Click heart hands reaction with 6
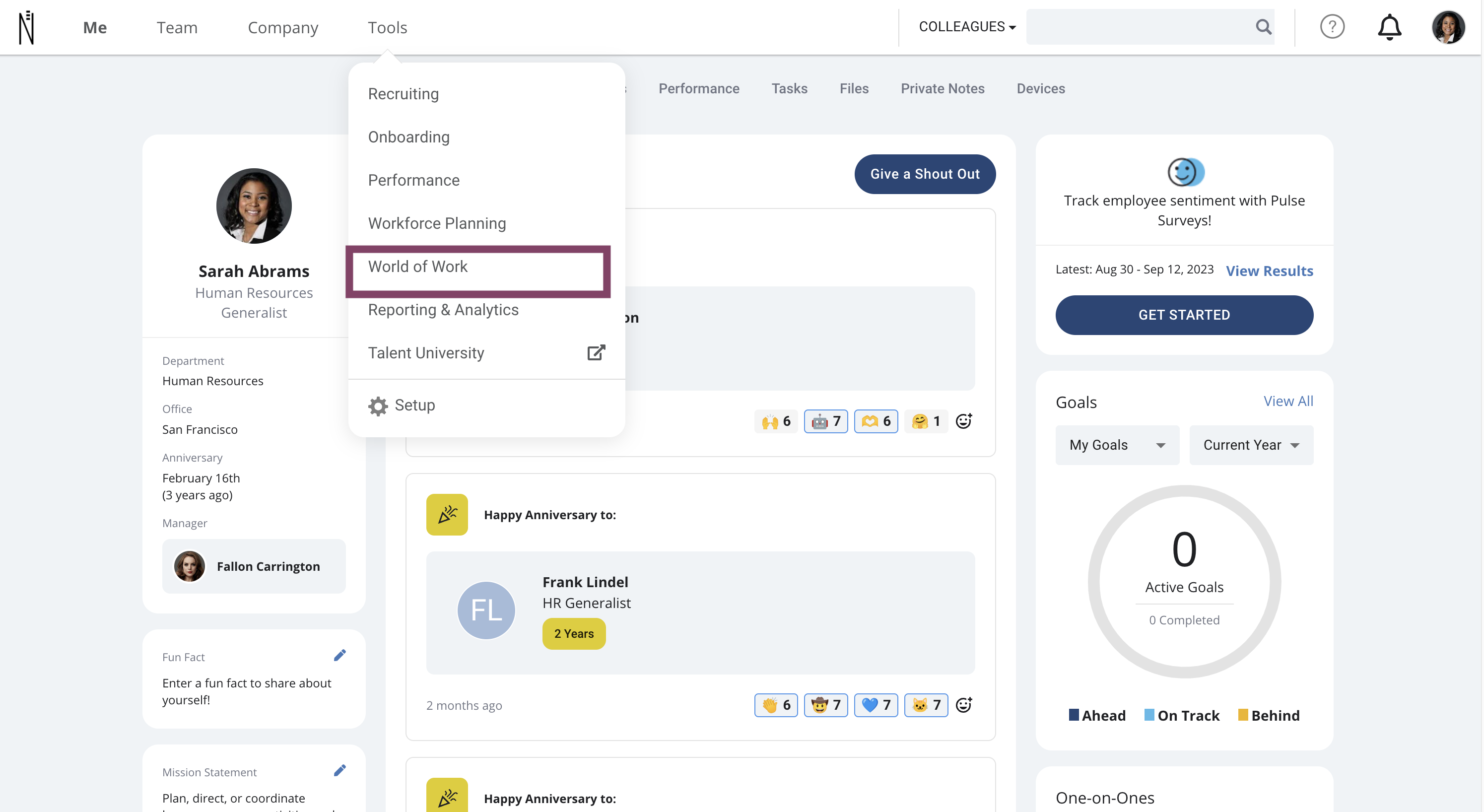The height and width of the screenshot is (812, 1484). click(x=876, y=421)
